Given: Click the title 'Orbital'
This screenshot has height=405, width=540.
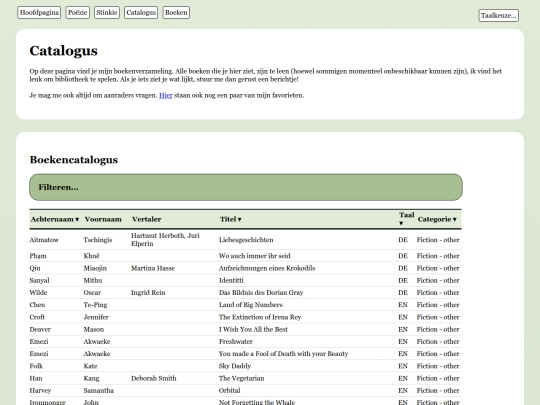Looking at the screenshot, I should 230,391.
